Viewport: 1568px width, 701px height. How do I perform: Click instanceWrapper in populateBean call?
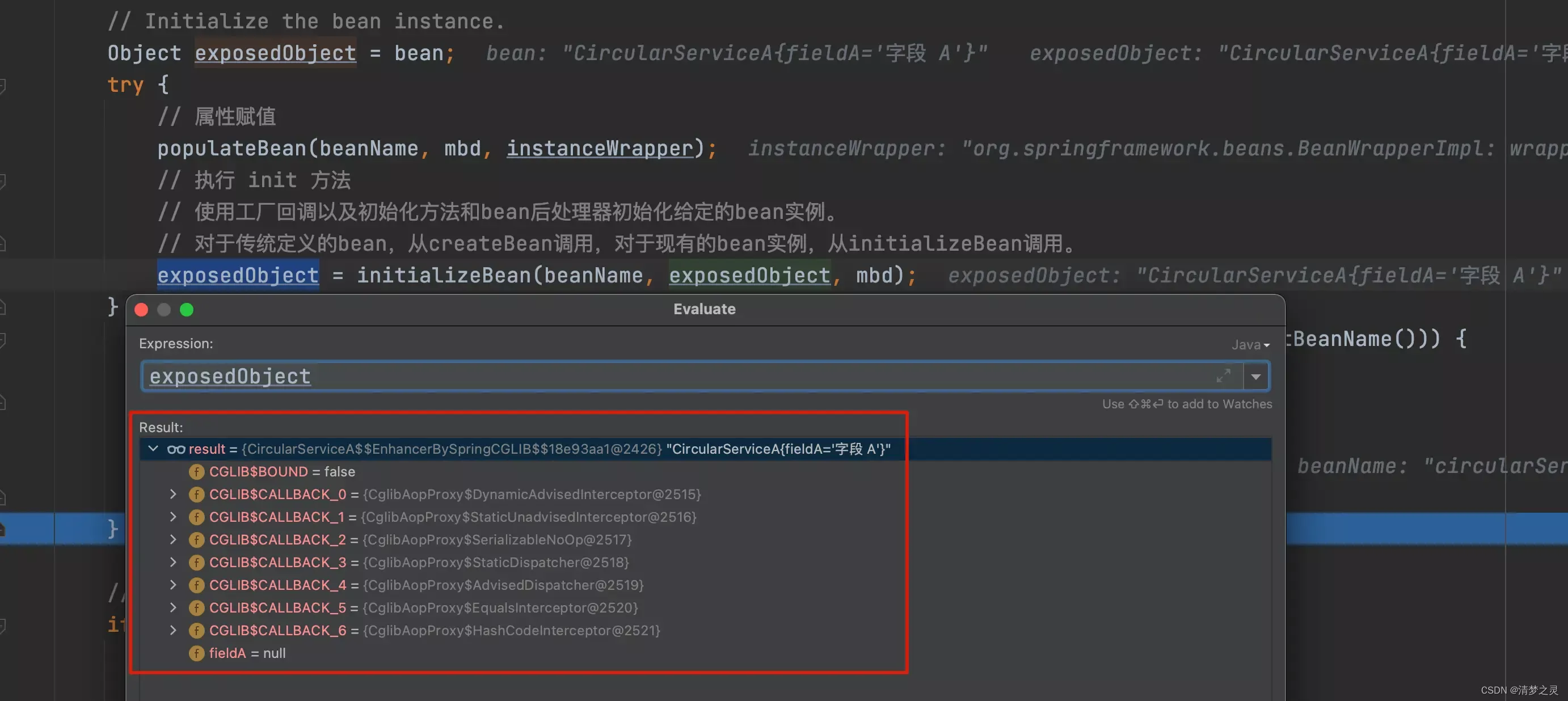click(x=599, y=149)
